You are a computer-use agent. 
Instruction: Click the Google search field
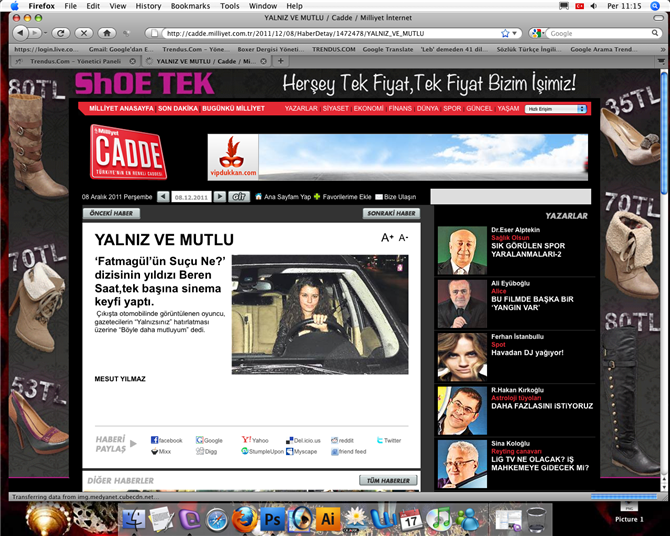point(598,33)
